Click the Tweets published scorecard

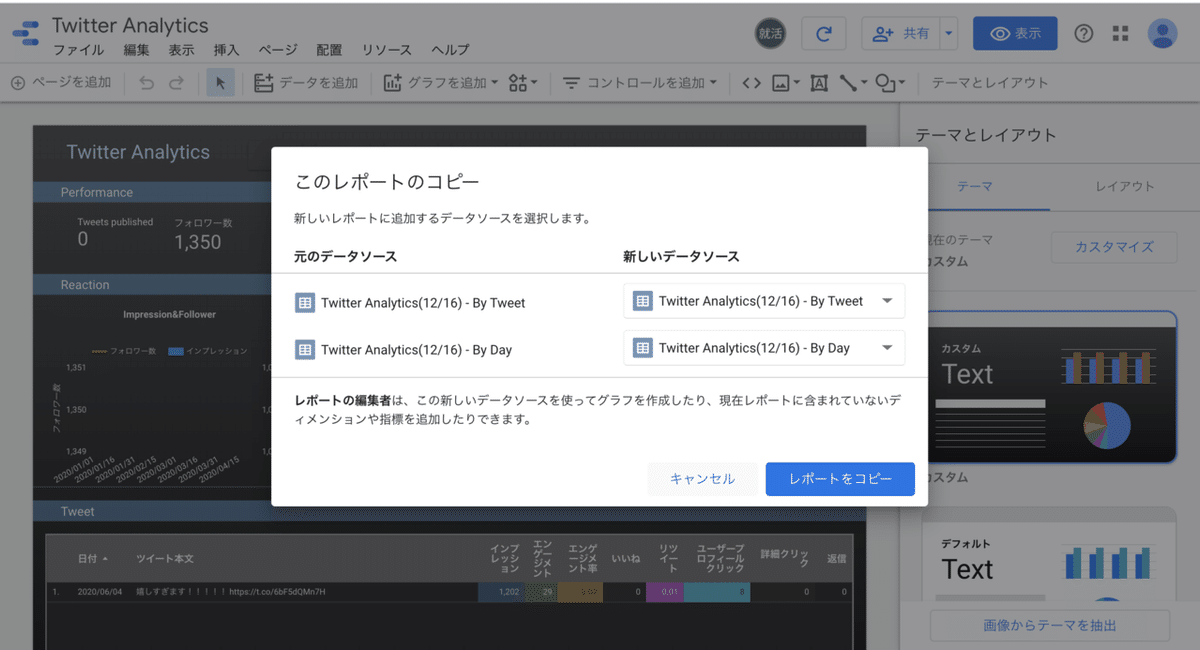click(115, 232)
